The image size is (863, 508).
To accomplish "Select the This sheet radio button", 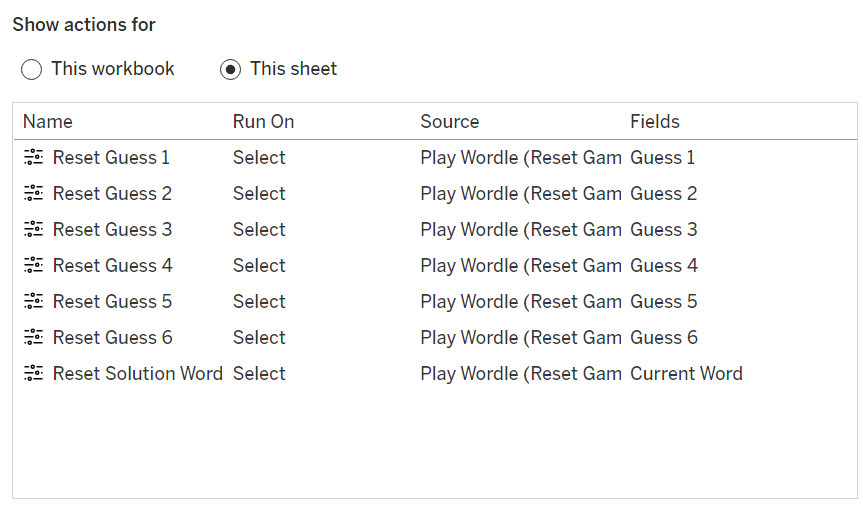I will click(x=231, y=69).
